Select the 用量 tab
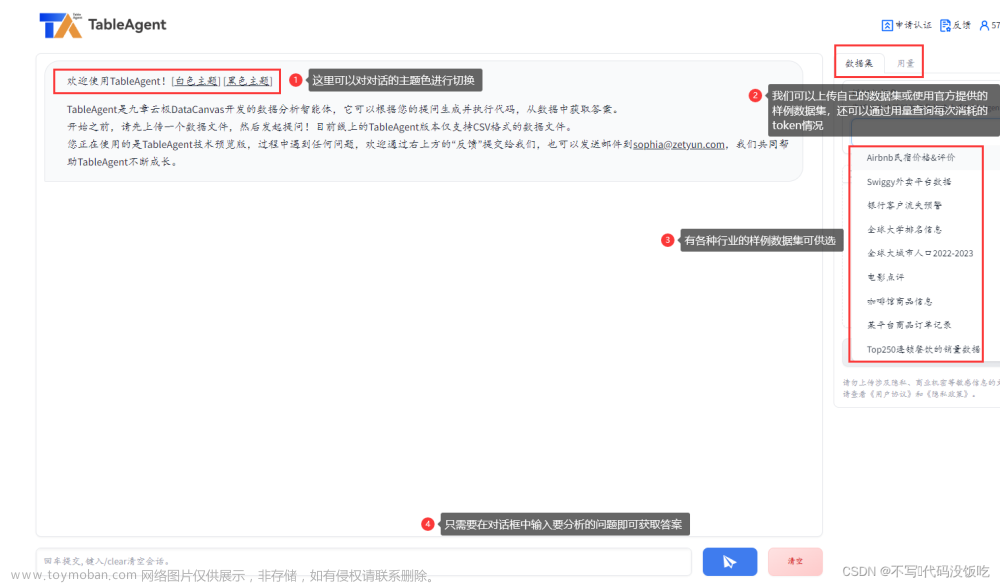The width and height of the screenshot is (1000, 584). [x=905, y=63]
